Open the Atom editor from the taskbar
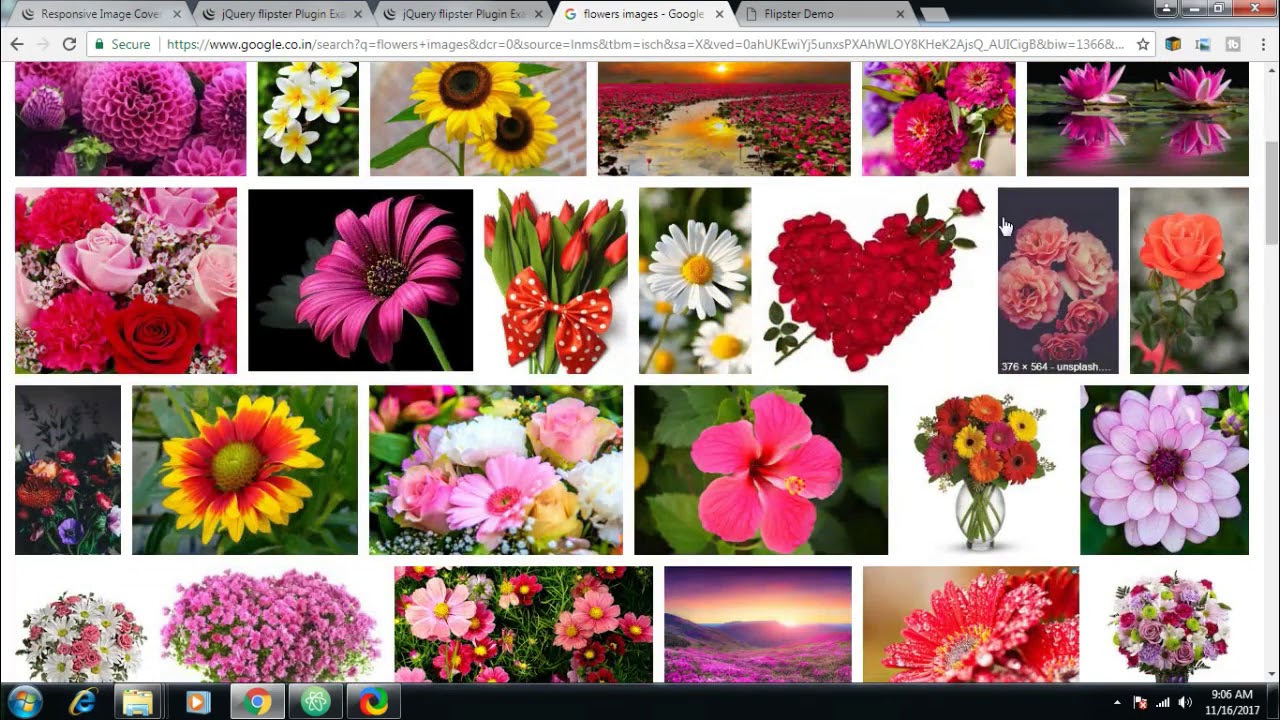This screenshot has height=720, width=1280. 315,702
